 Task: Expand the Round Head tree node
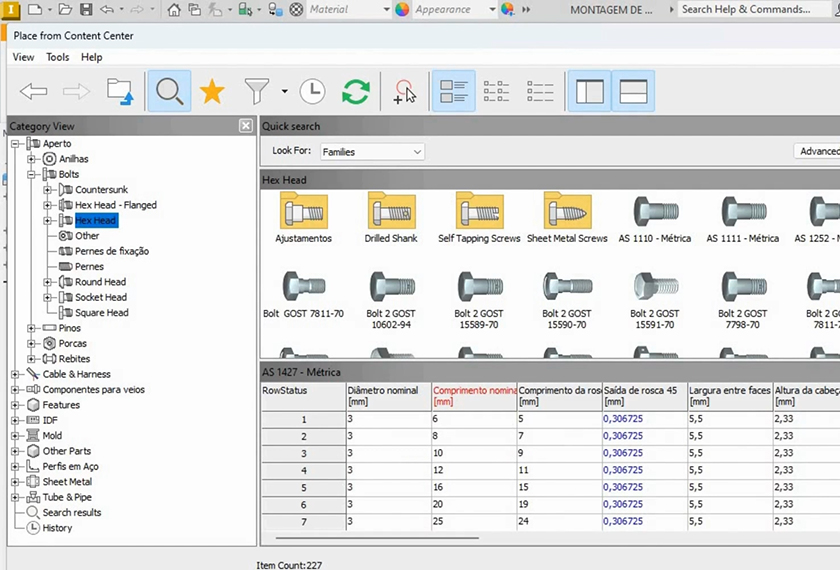pos(47,282)
